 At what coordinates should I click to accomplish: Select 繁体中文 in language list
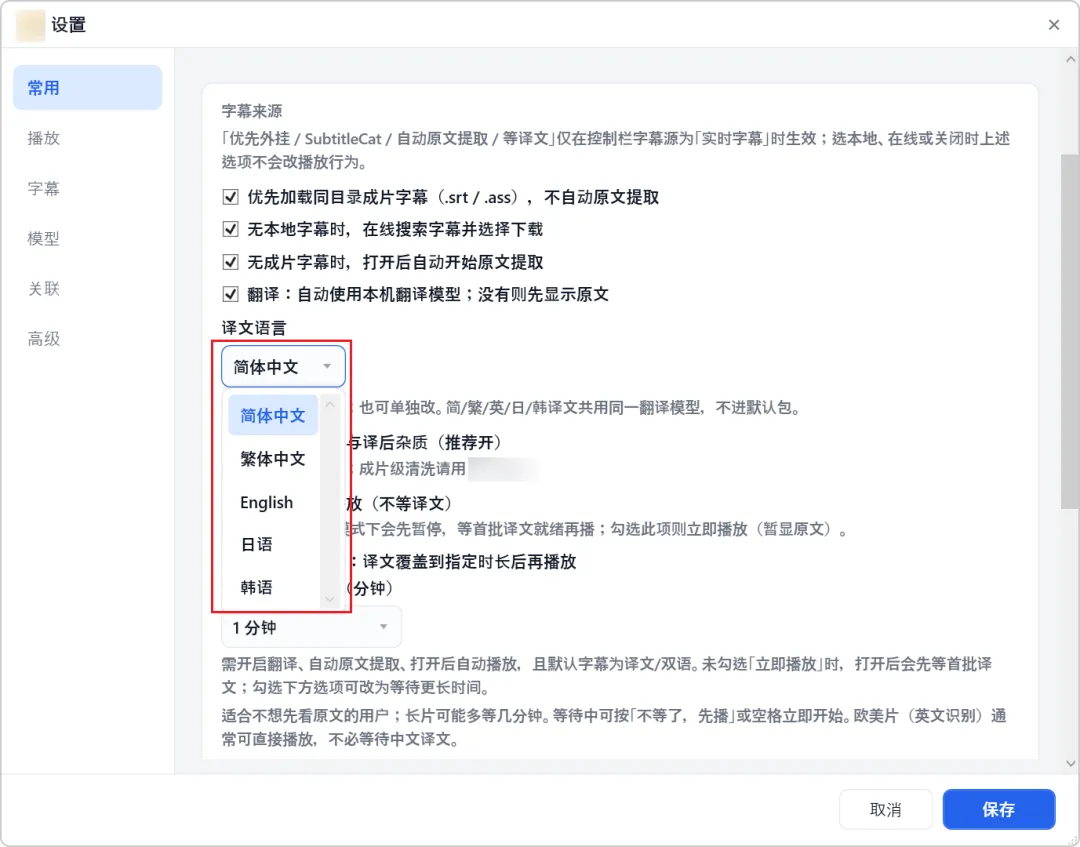(273, 459)
